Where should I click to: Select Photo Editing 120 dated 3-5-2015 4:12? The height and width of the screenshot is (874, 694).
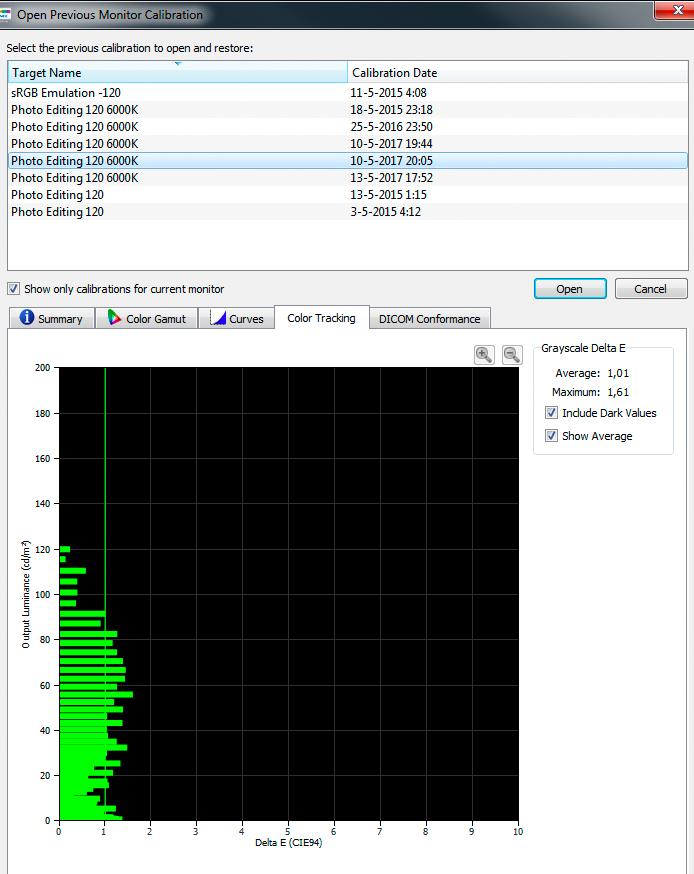point(348,212)
